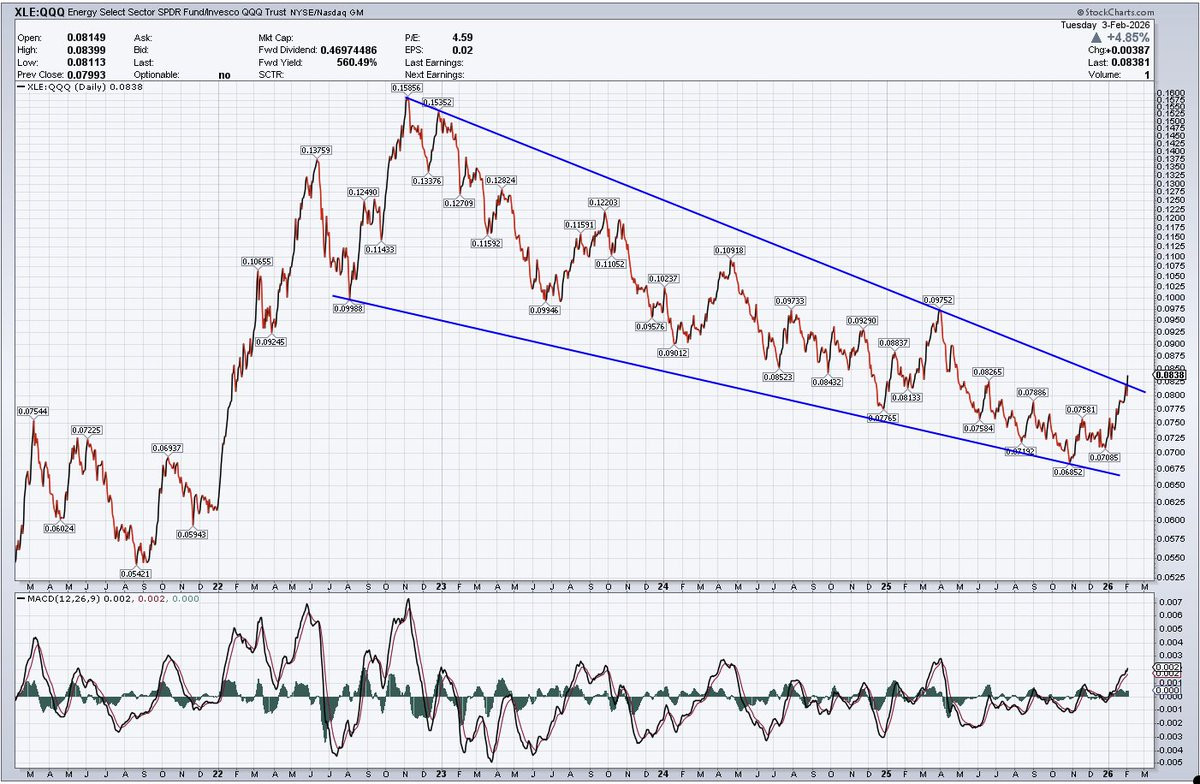
Task: Click the 0.09733 price label
Action: click(x=790, y=301)
